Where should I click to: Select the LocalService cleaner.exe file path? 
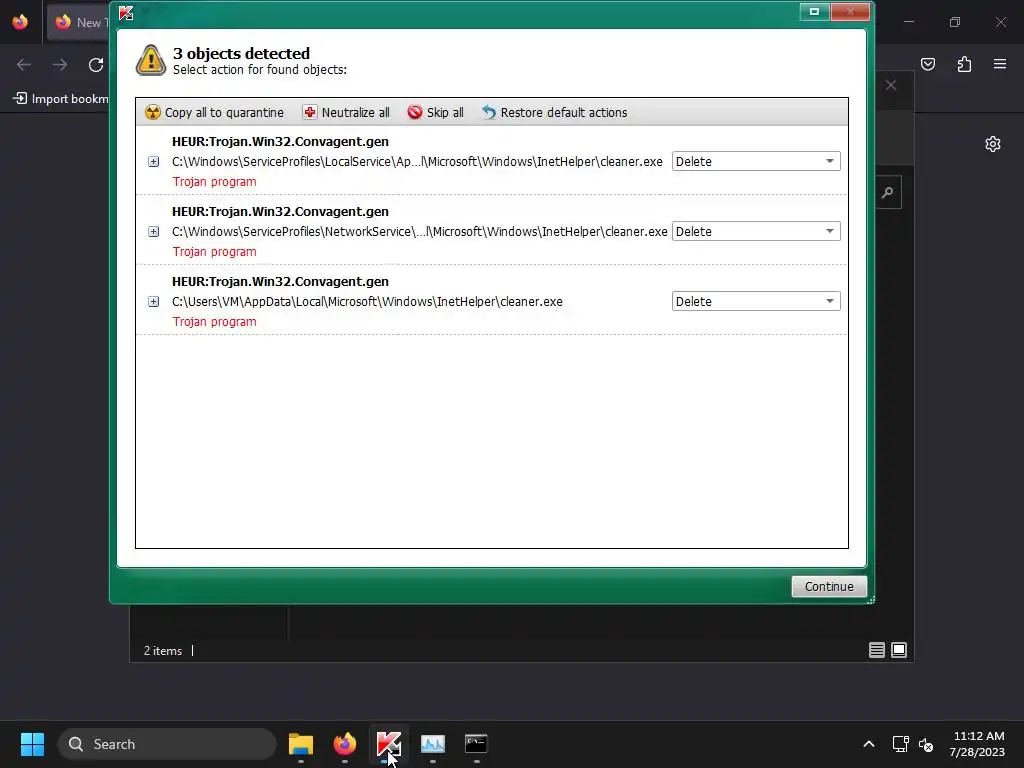417,161
